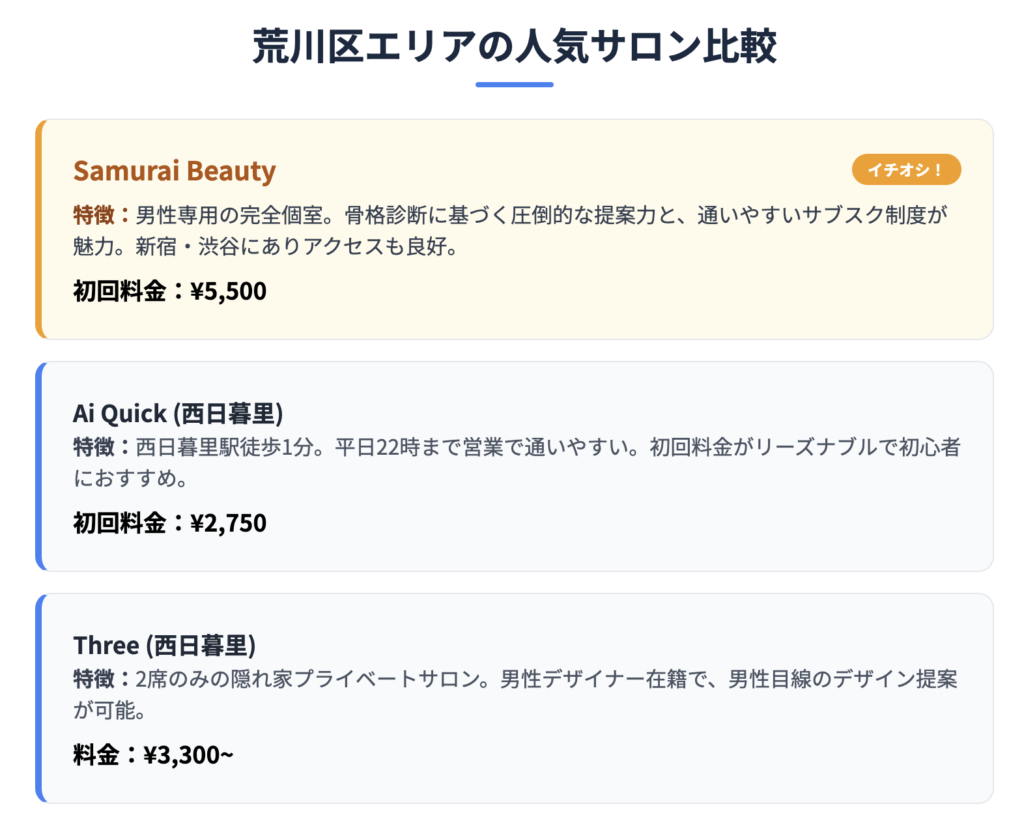Click the blue left border of Ai Quick card

(39, 466)
